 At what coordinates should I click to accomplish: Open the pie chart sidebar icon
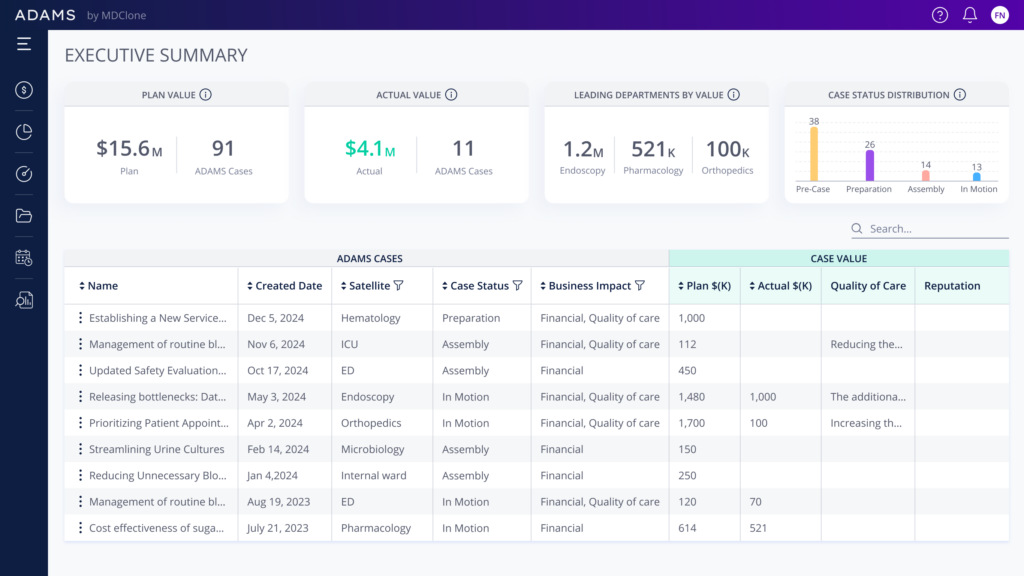[x=24, y=132]
